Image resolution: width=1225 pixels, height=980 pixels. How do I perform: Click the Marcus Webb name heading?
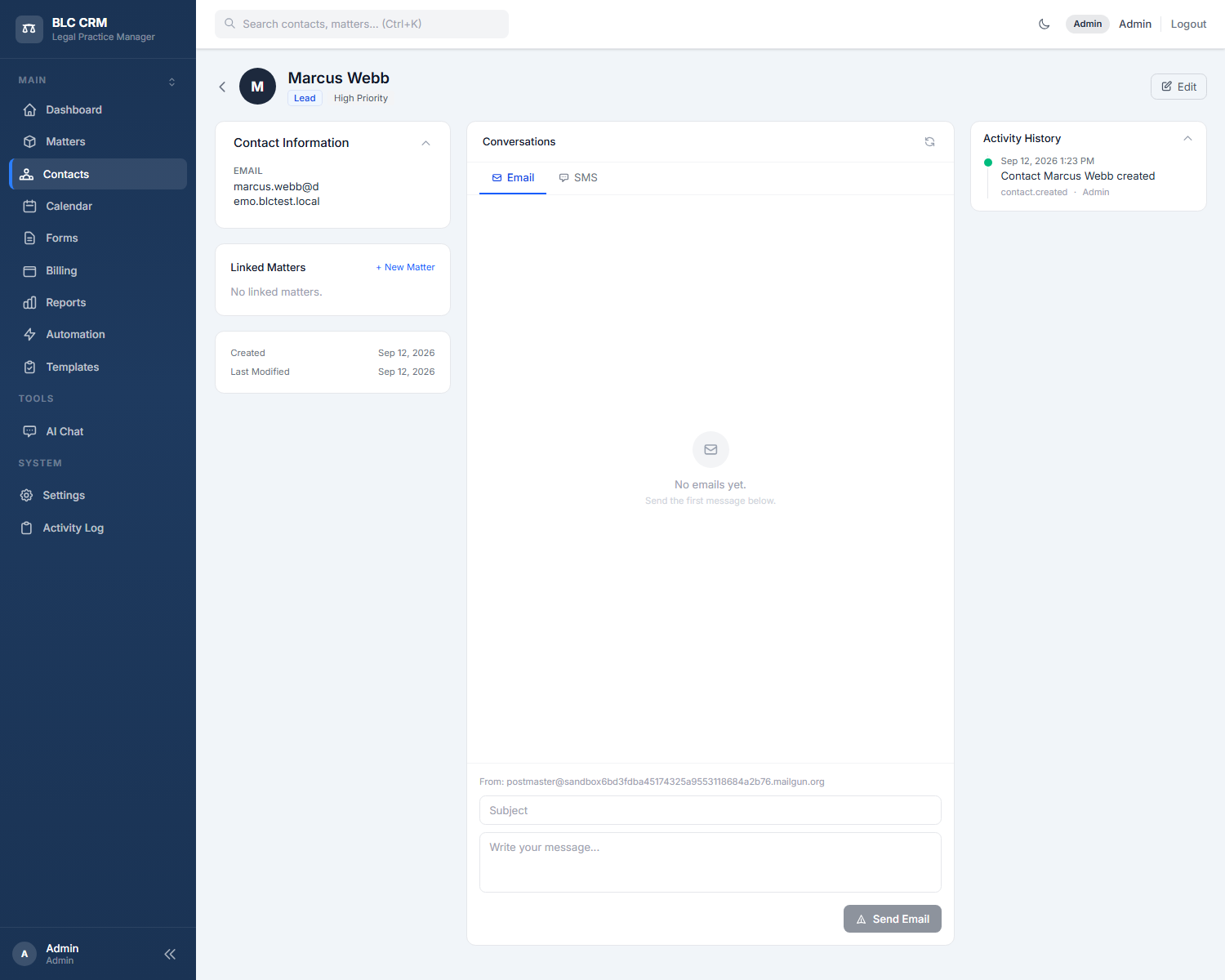(339, 78)
